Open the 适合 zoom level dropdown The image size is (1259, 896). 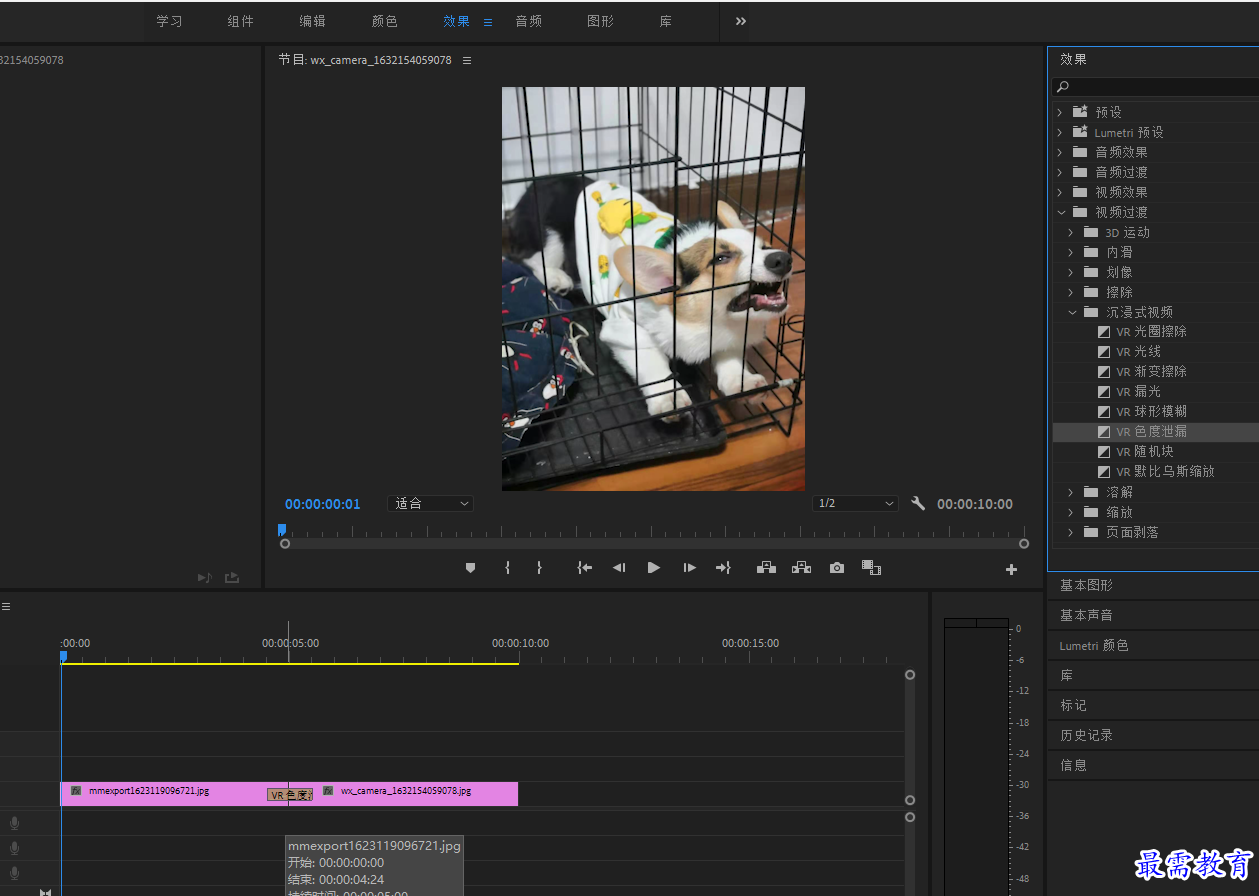pyautogui.click(x=431, y=503)
